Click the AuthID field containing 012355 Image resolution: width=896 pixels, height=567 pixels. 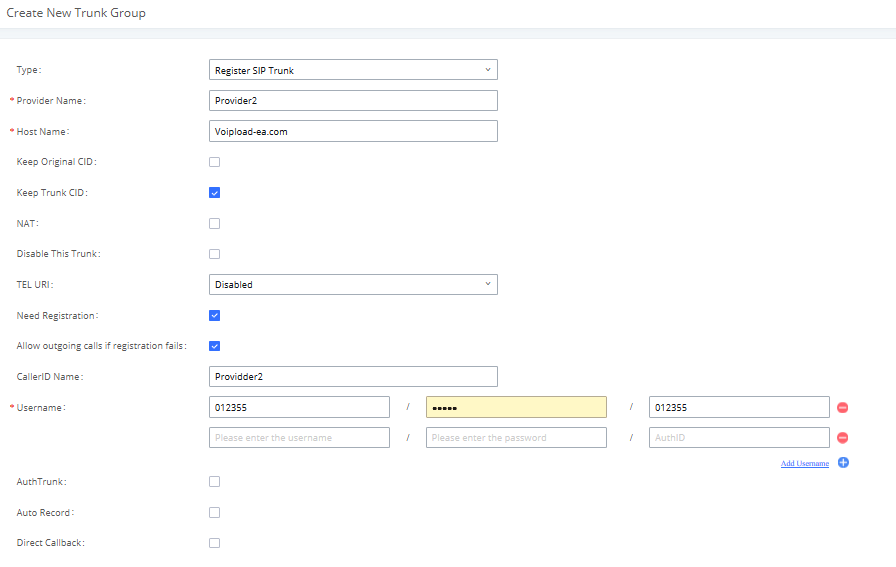click(739, 407)
